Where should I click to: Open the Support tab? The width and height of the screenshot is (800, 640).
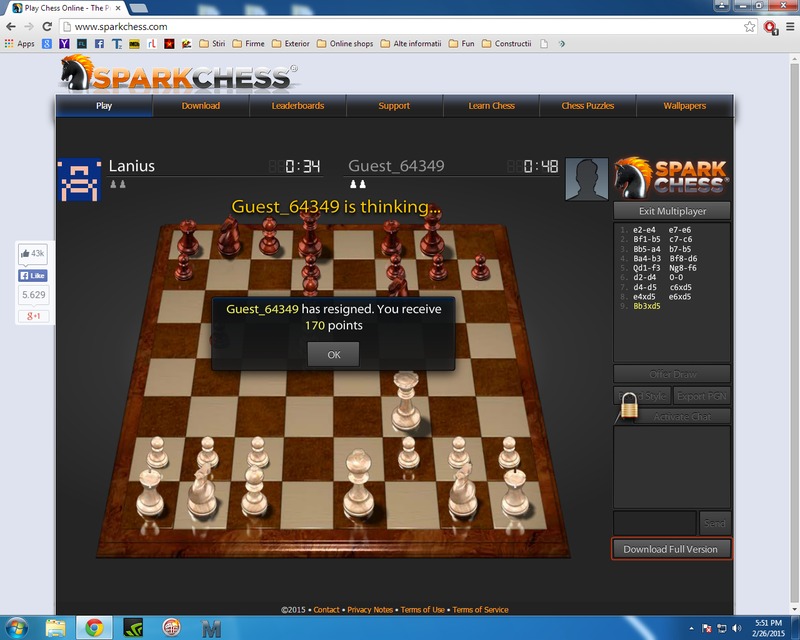(x=394, y=106)
